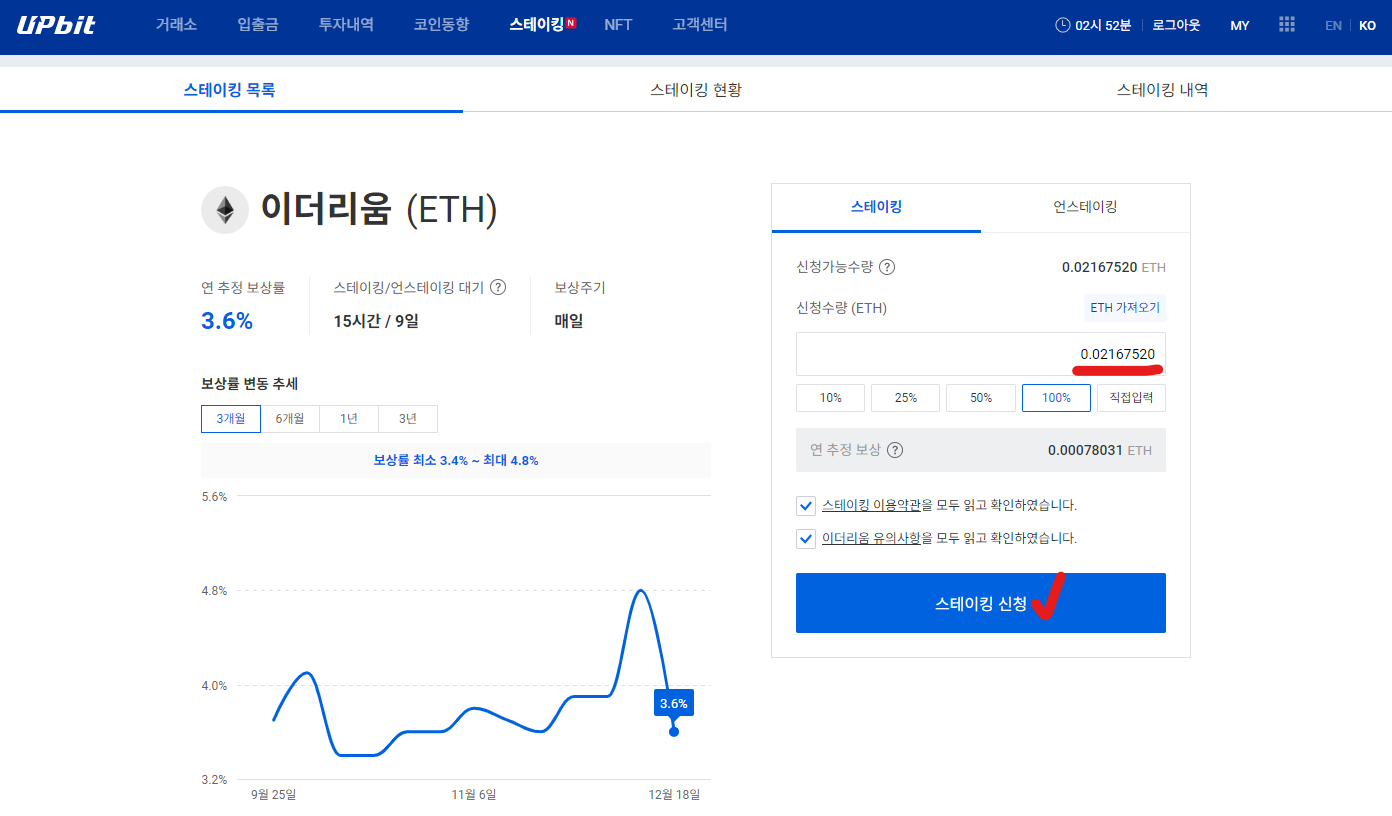Switch to the 스테이킹 현황 tab
Screen dimensions: 1392x816
tap(696, 90)
